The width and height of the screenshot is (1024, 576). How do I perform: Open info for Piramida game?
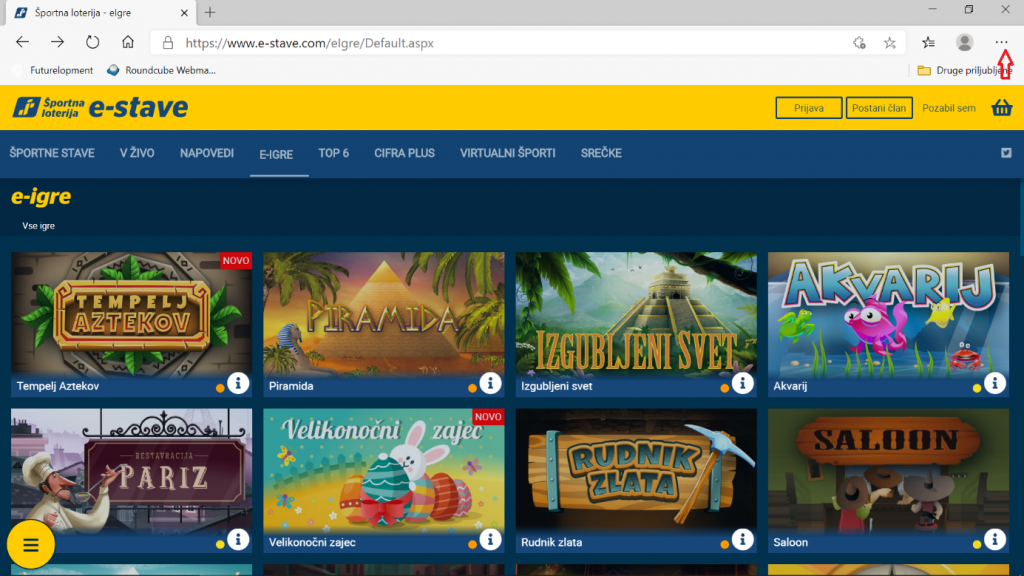click(x=490, y=383)
